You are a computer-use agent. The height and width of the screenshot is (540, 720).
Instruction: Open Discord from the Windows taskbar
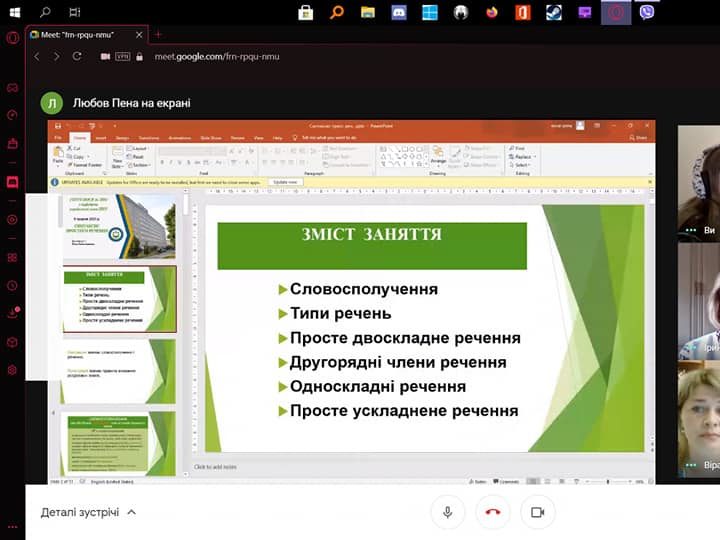[398, 13]
